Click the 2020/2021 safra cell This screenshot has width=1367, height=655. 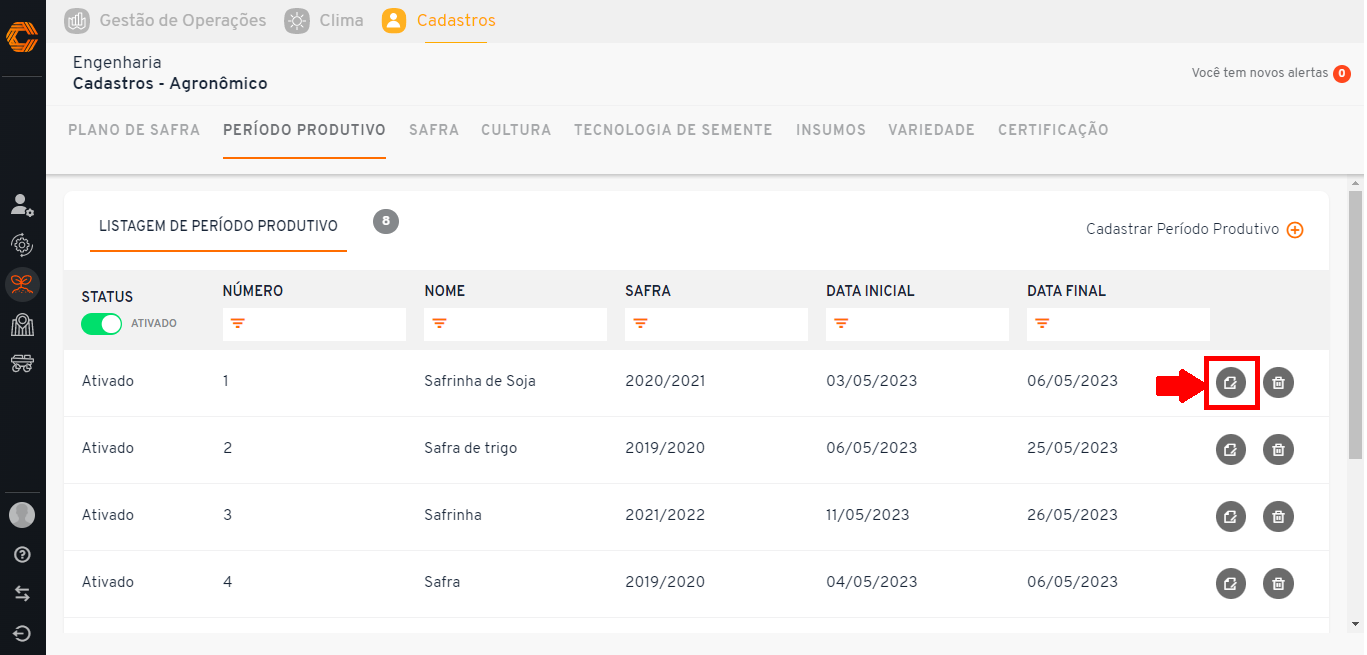665,381
